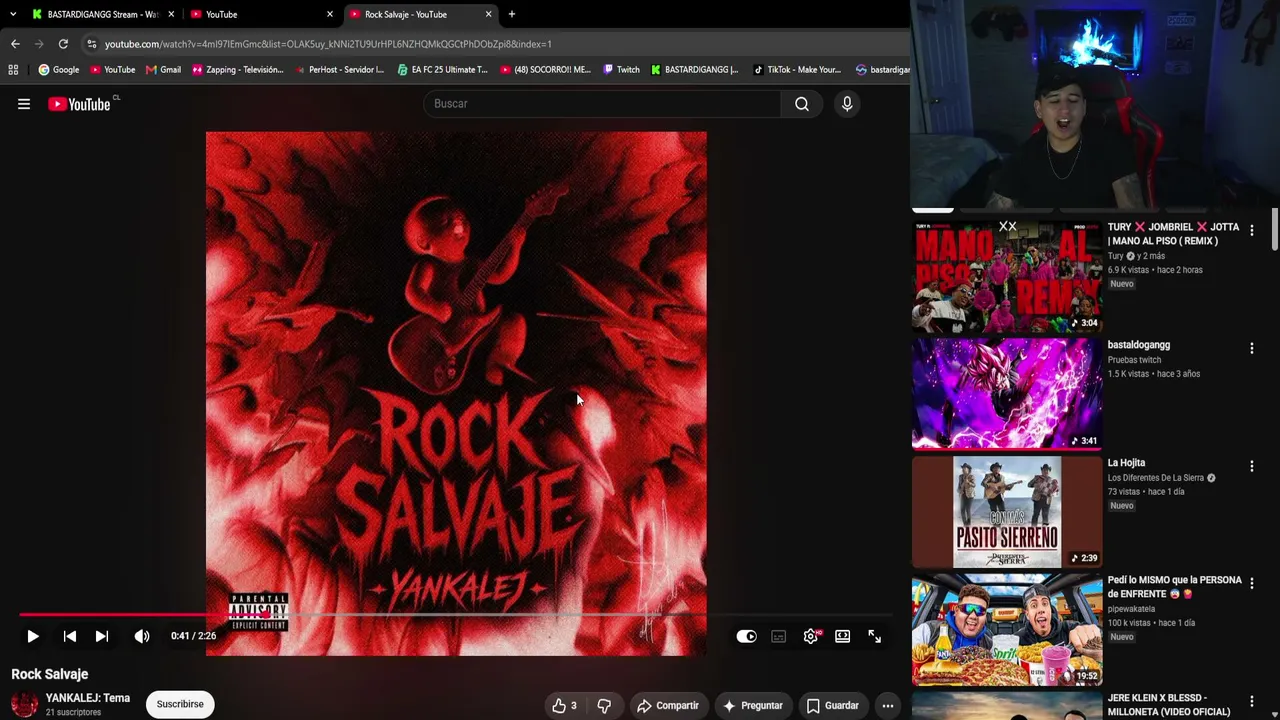
Task: Click the Rock Salvaje video title
Action: [50, 674]
